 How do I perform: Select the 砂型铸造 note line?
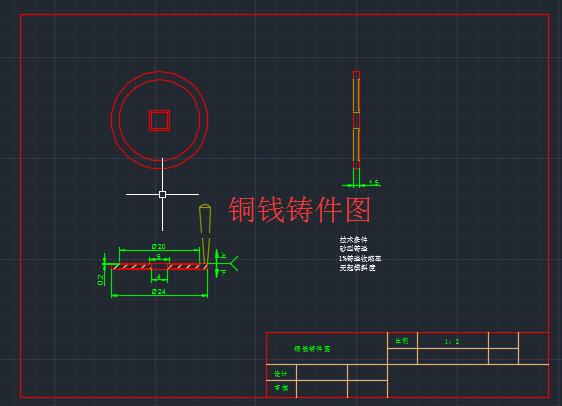(353, 248)
